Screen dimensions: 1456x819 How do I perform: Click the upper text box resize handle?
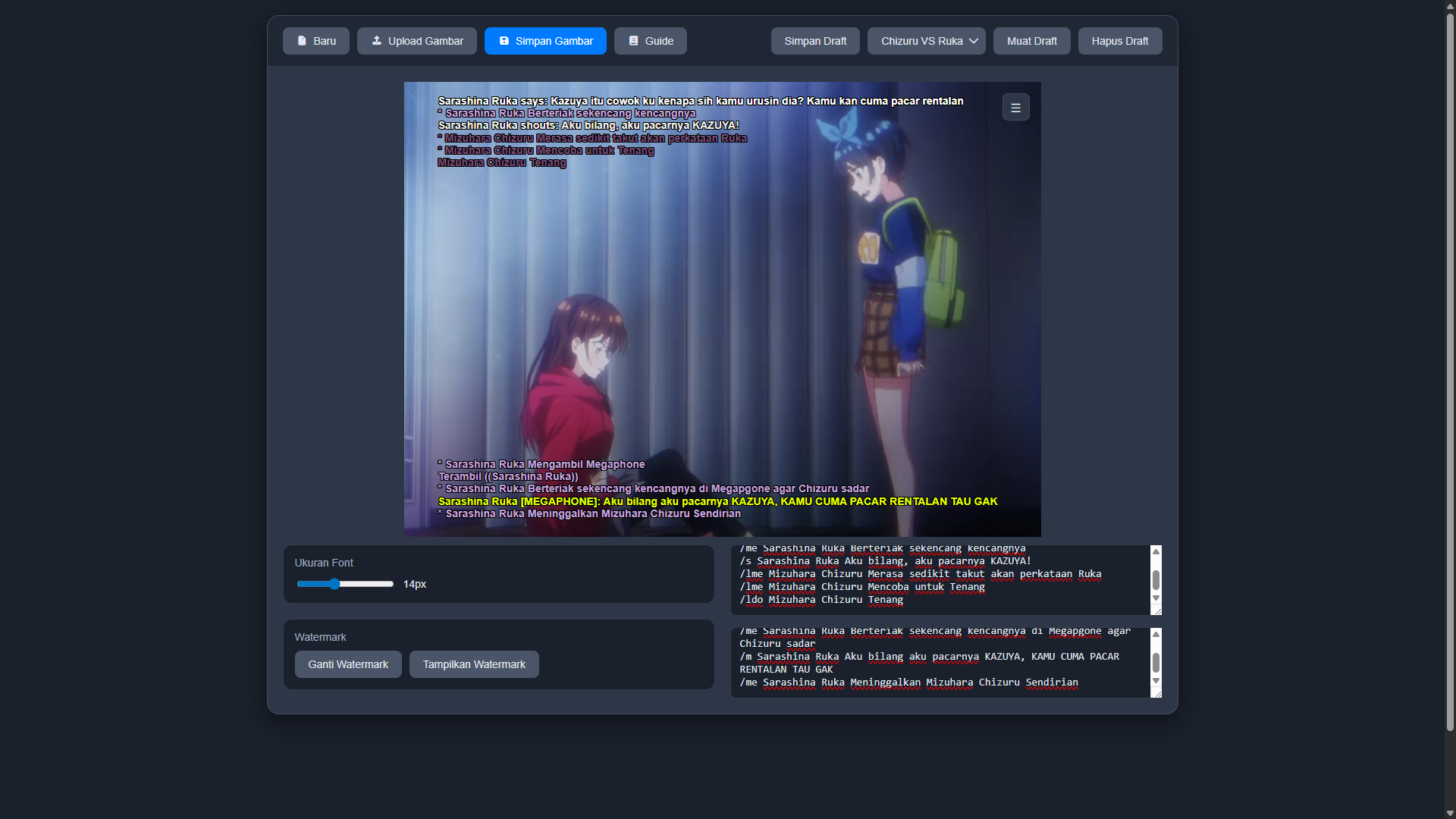pos(1156,610)
